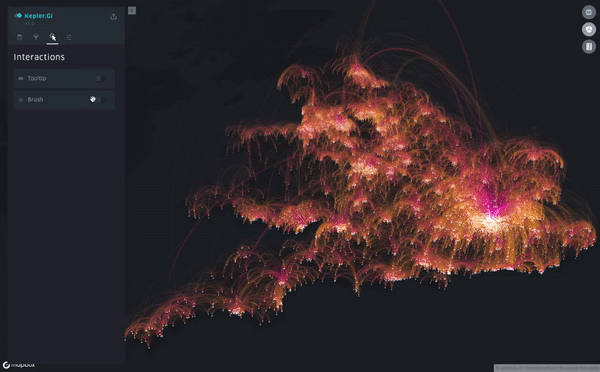Show the map legend panel
Image resolution: width=600 pixels, height=372 pixels.
pos(589,47)
